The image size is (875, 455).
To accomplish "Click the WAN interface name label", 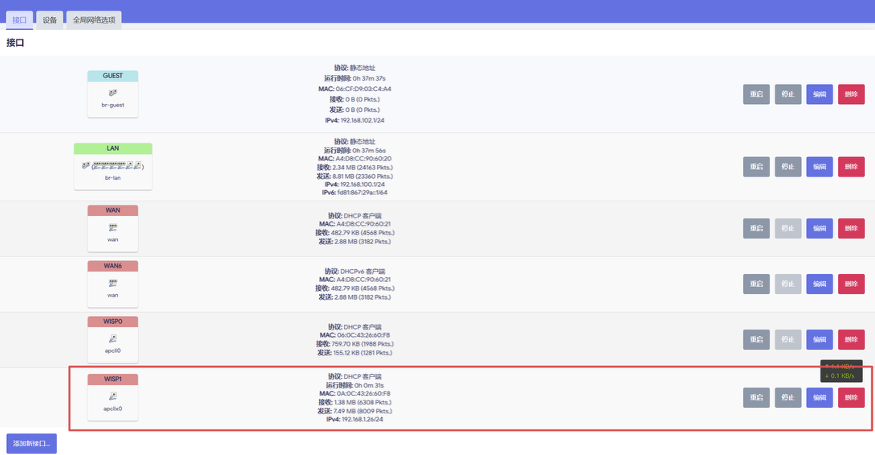I will pos(113,210).
